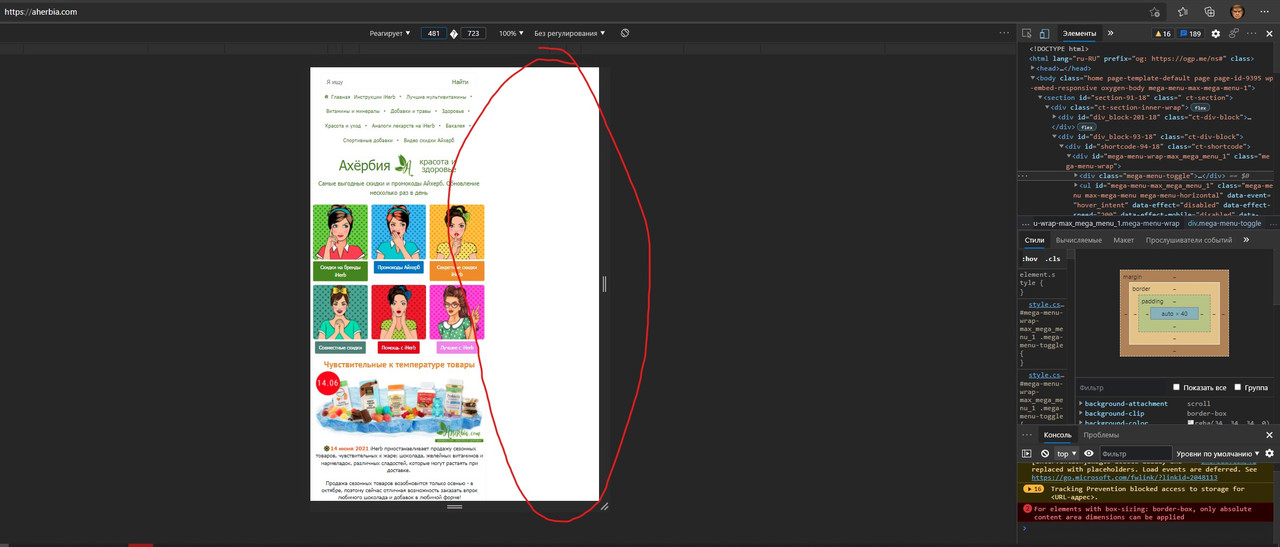Viewport: 1280px width, 547px height.
Task: Switch to the Проблемы drawer tab
Action: click(x=1101, y=435)
